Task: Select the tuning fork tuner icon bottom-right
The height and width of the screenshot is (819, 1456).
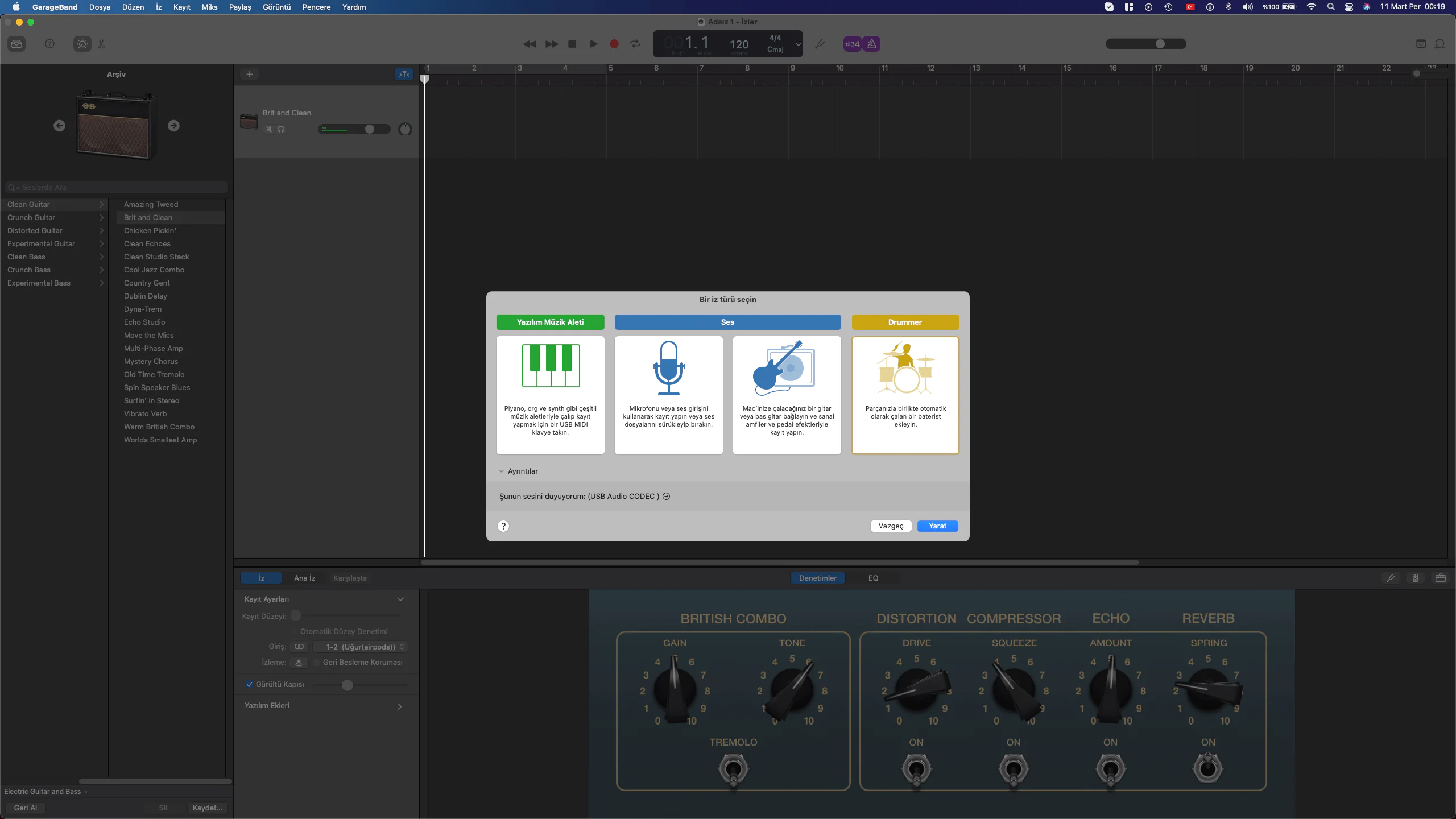Action: tap(1391, 578)
